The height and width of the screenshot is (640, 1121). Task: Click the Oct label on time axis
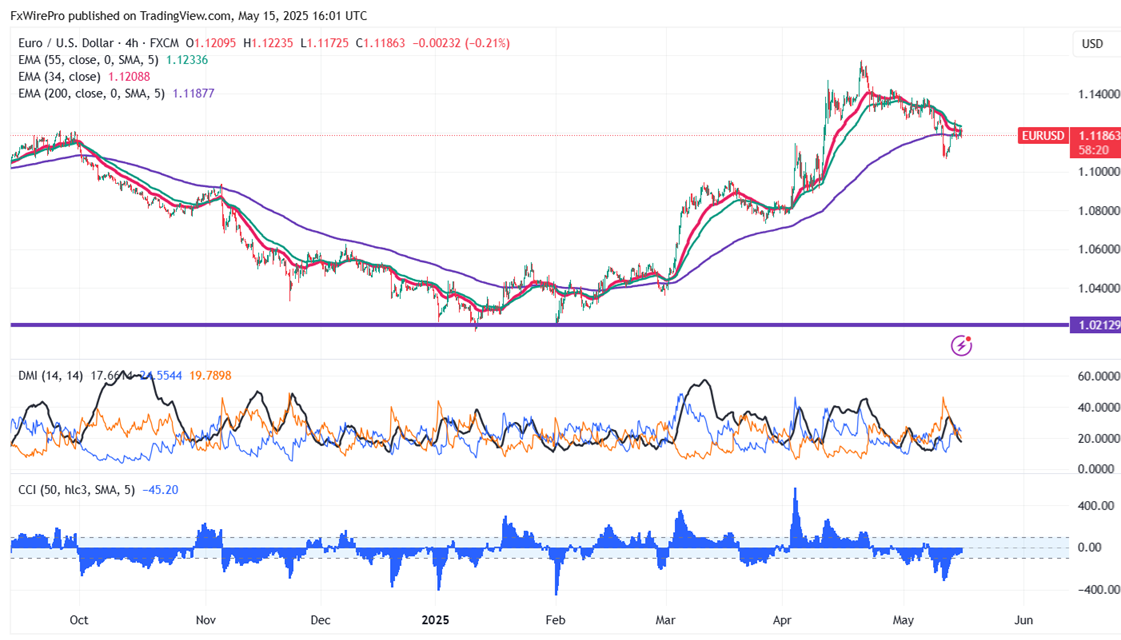[x=79, y=620]
